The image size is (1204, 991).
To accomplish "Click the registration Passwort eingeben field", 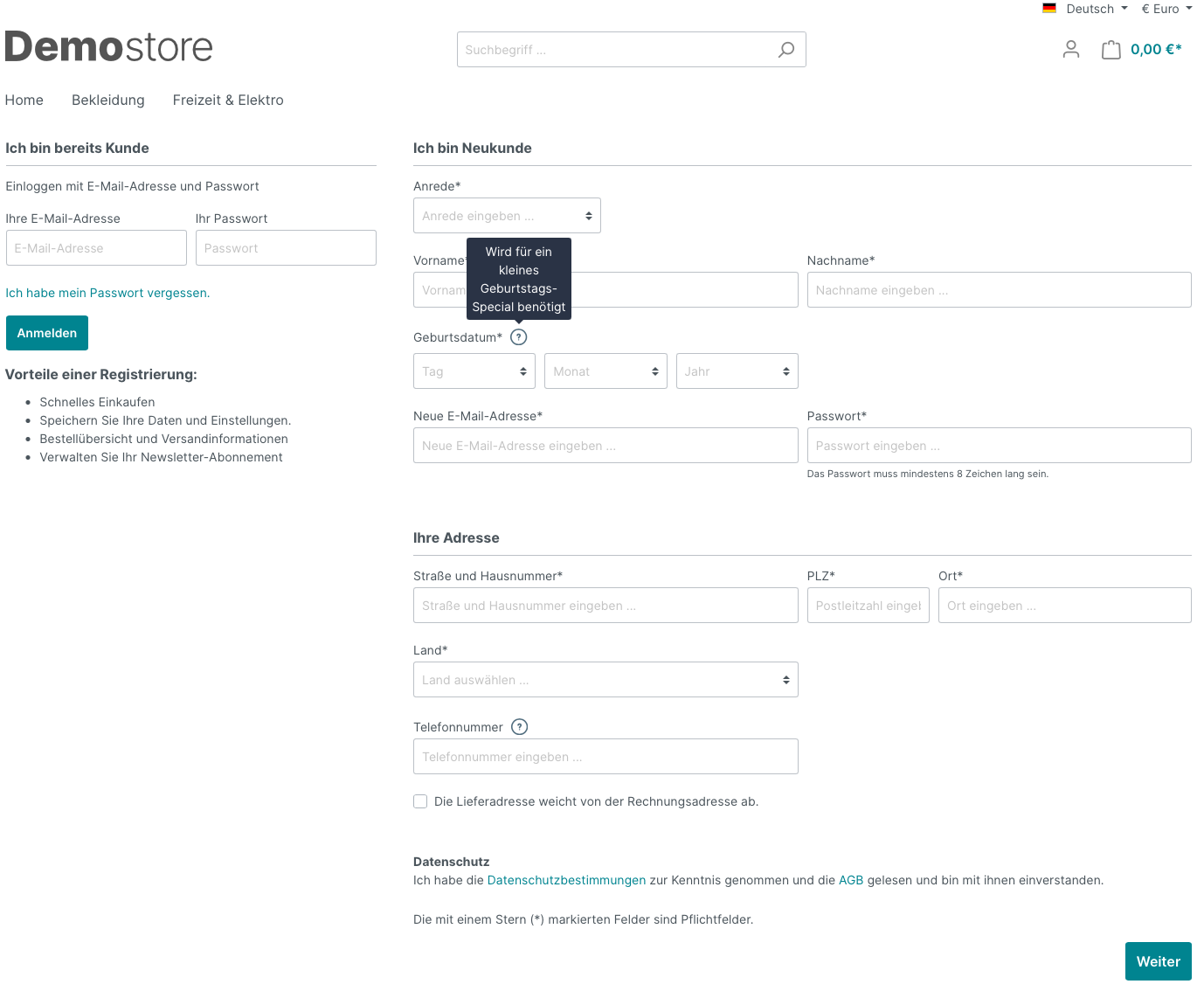I will [x=1000, y=446].
